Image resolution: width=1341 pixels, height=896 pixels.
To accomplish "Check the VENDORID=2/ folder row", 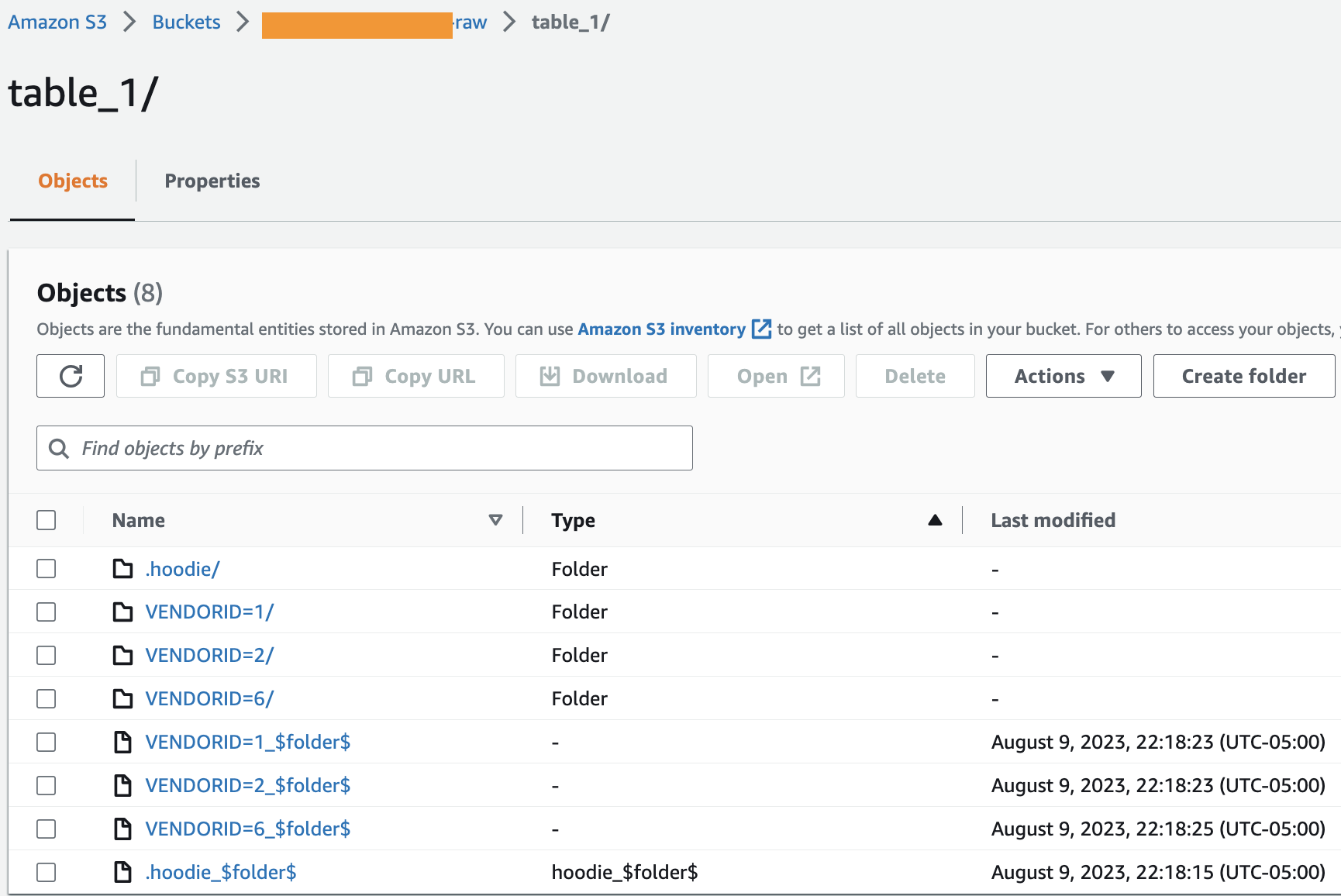I will (x=47, y=656).
